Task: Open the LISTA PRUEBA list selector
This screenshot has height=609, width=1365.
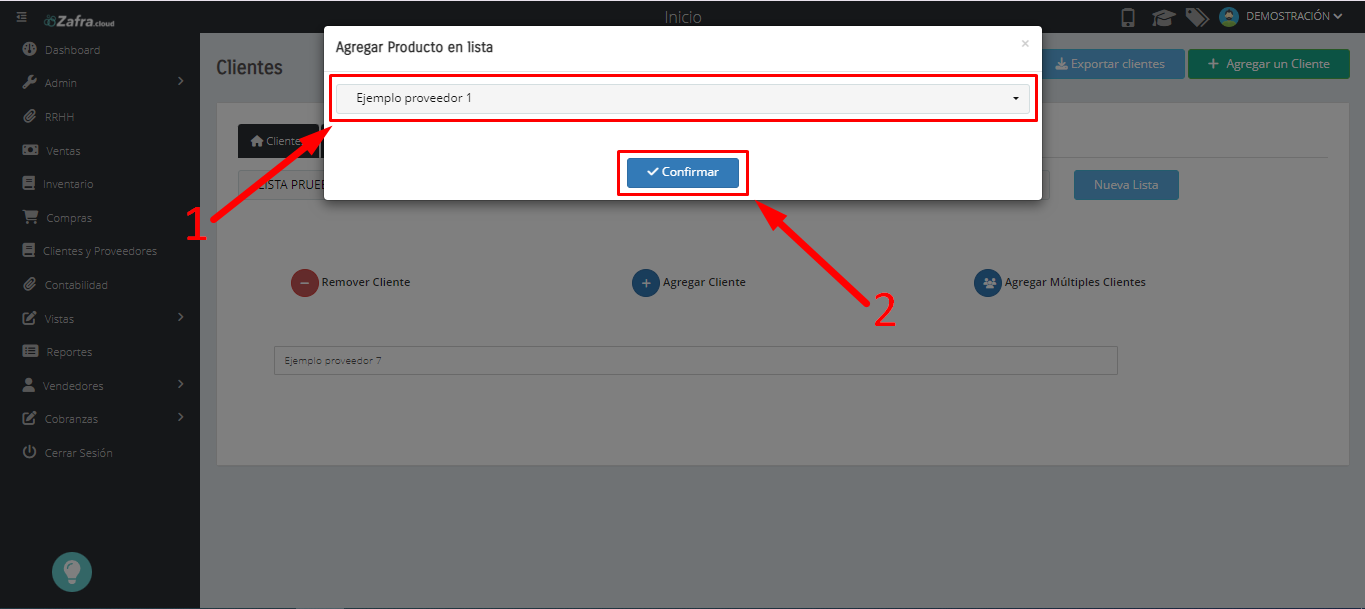Action: click(643, 185)
